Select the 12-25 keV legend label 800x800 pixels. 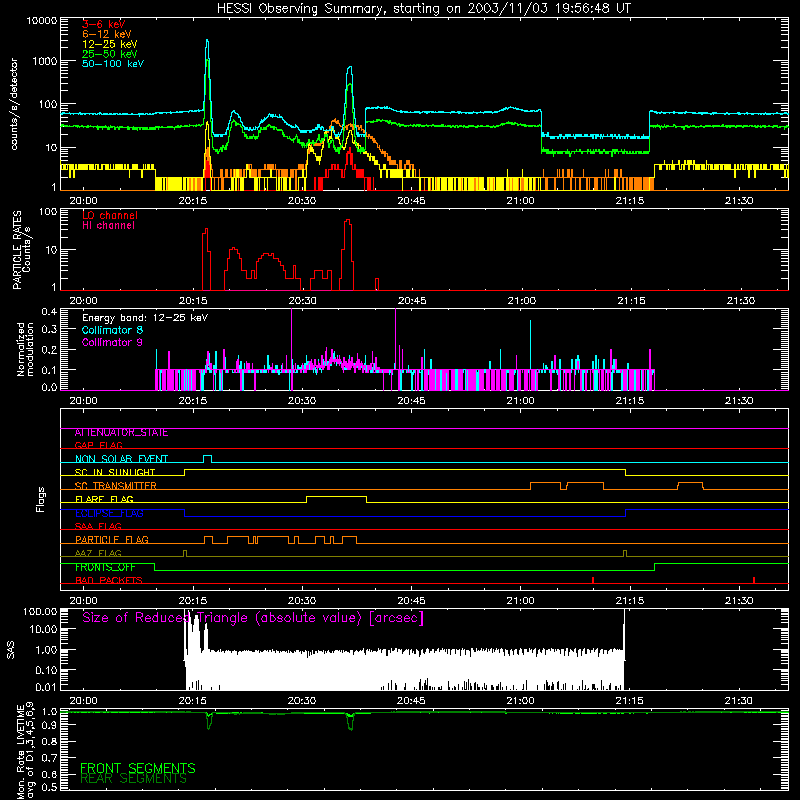(110, 44)
